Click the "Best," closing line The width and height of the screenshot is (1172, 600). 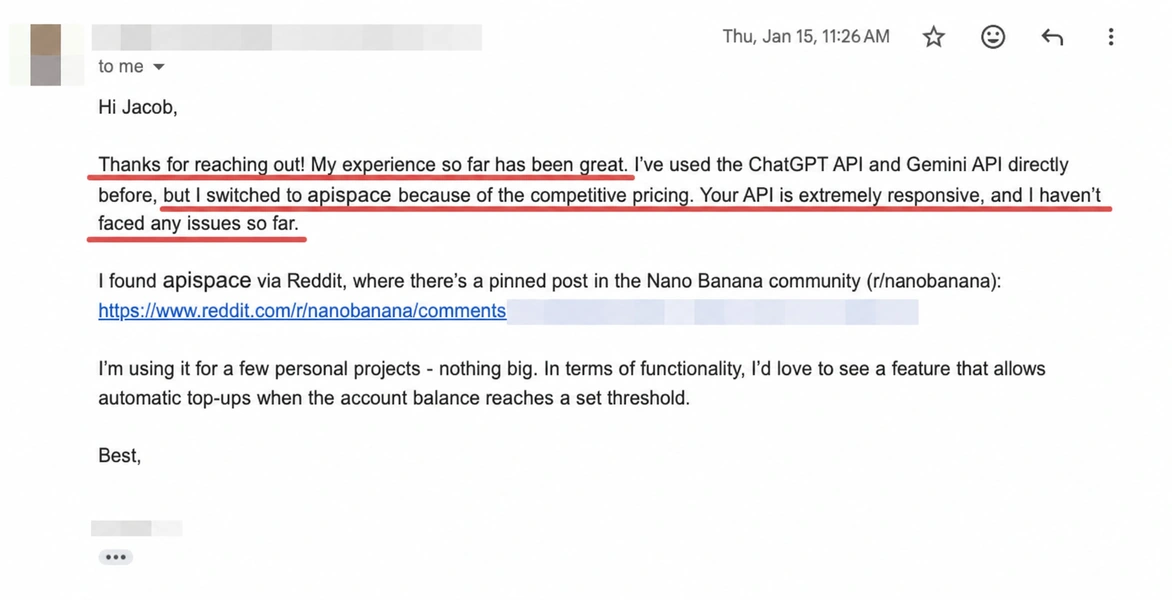120,455
